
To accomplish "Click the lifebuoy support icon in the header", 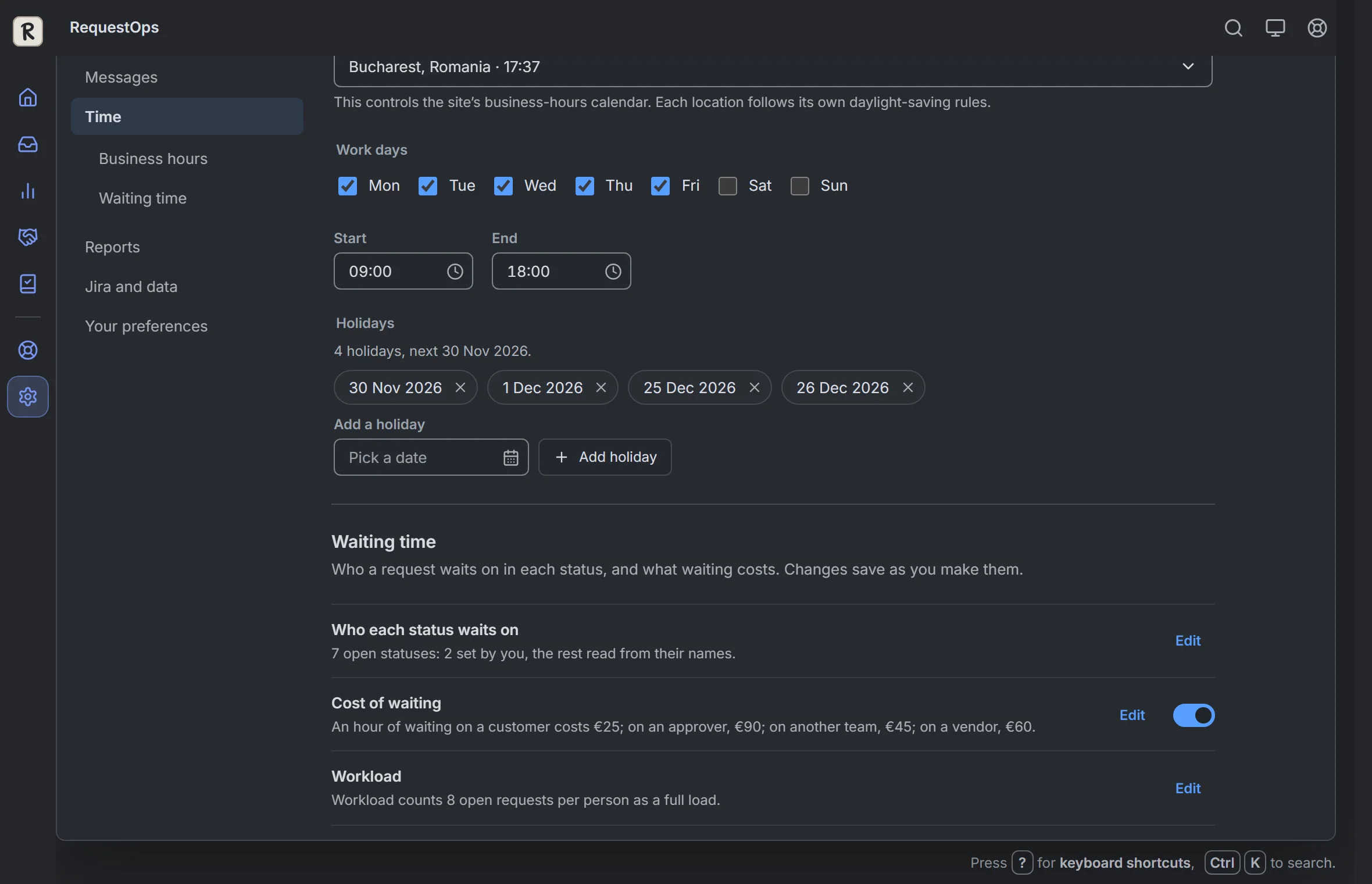I will (x=1317, y=28).
